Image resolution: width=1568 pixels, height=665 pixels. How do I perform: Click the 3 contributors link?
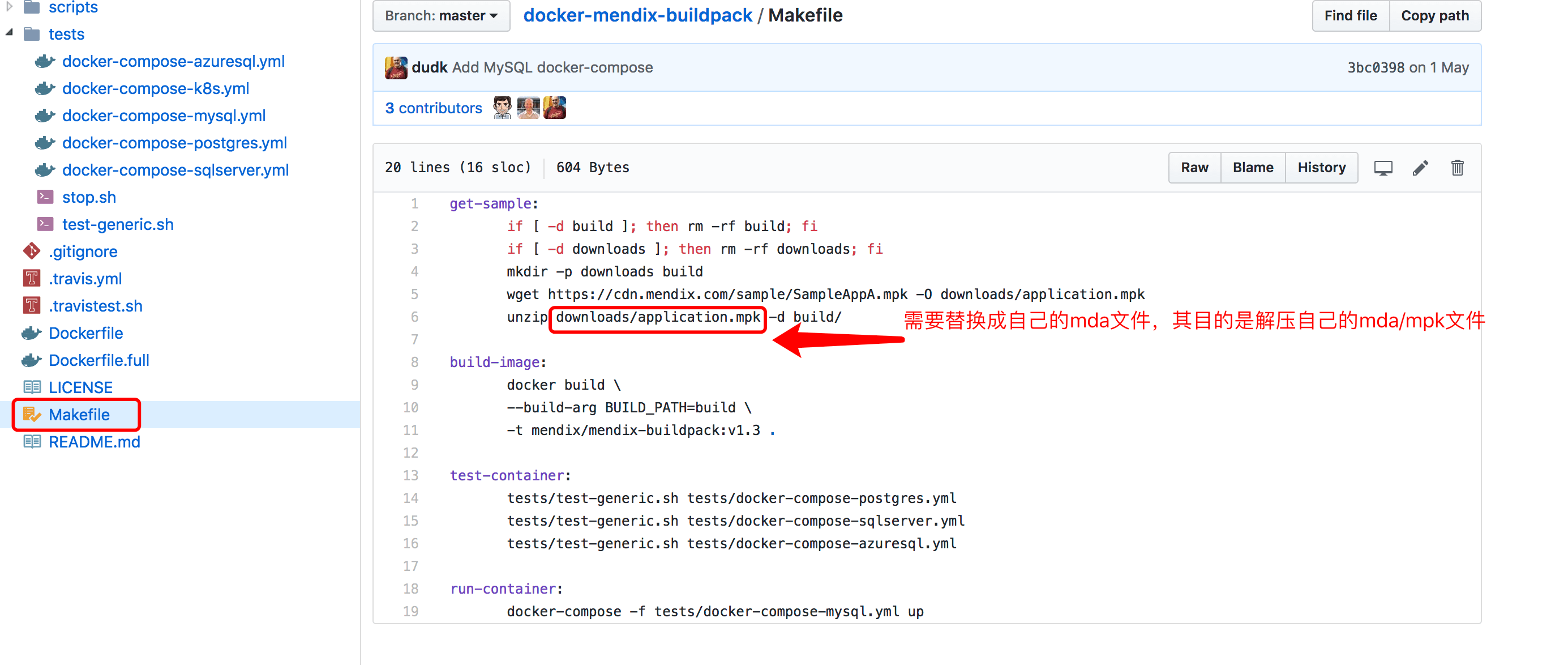click(434, 108)
